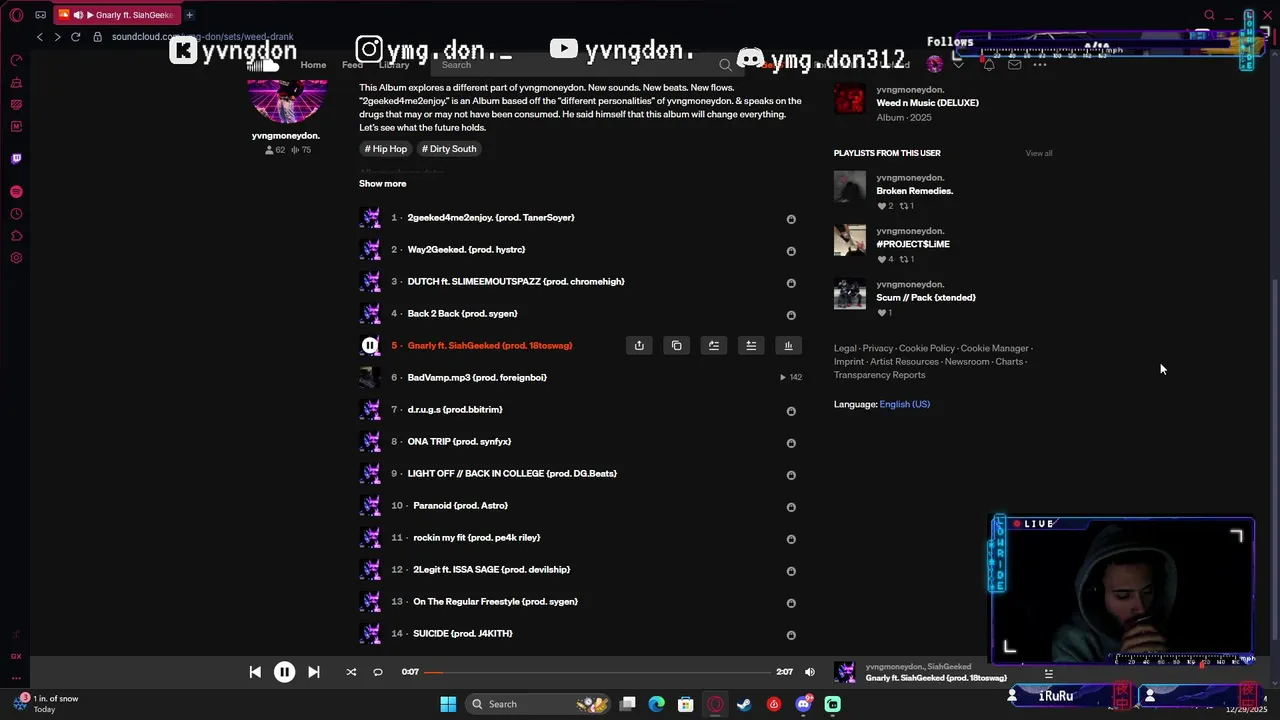
Task: Skip to previous track in player bar
Action: (x=255, y=672)
